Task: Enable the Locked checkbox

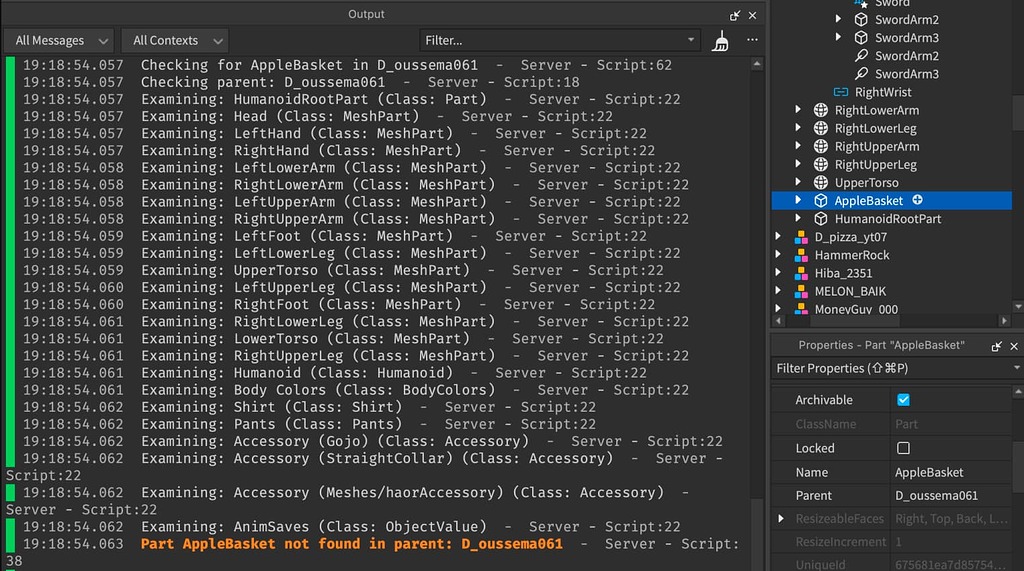Action: coord(904,448)
